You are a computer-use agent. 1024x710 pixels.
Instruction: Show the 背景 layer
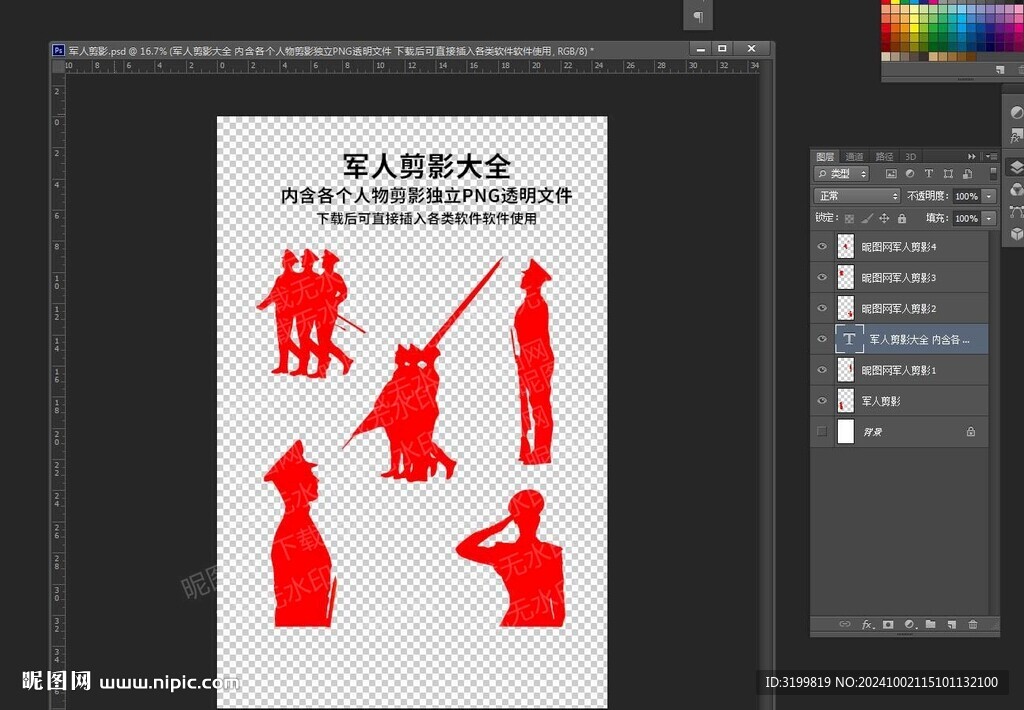pos(822,432)
